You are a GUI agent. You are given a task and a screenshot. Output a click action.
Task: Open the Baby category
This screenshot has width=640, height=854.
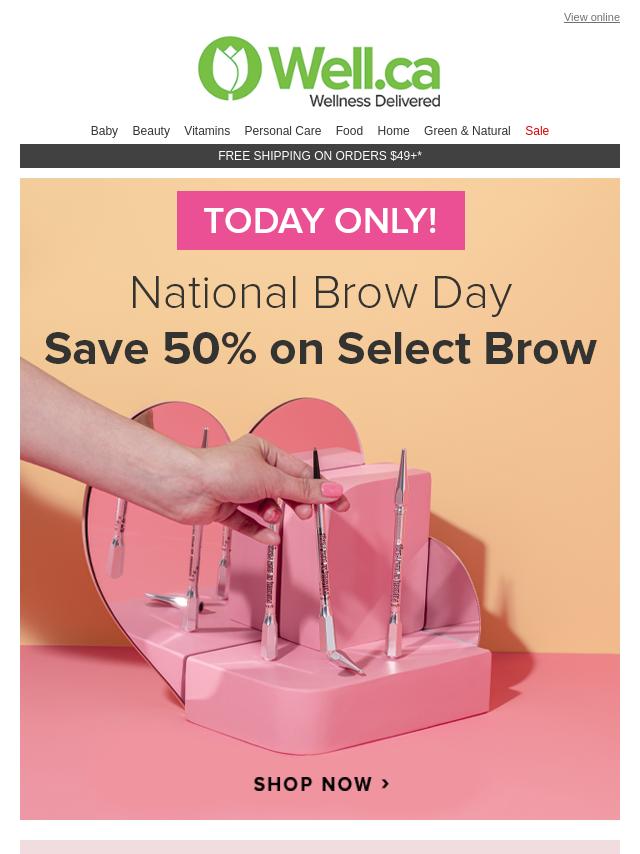click(x=104, y=131)
